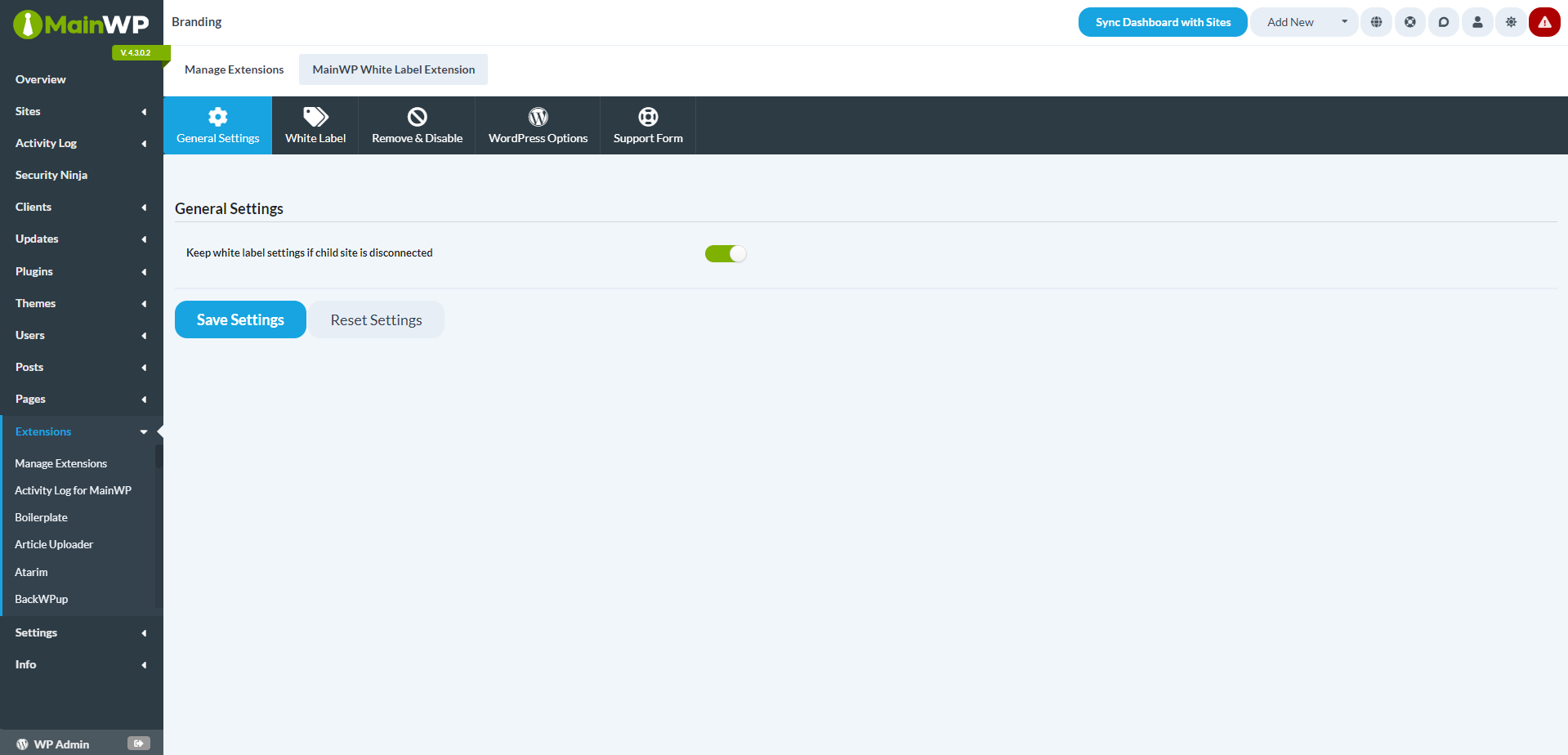The height and width of the screenshot is (755, 1568).
Task: Toggle keep white label settings switch
Action: [x=726, y=254]
